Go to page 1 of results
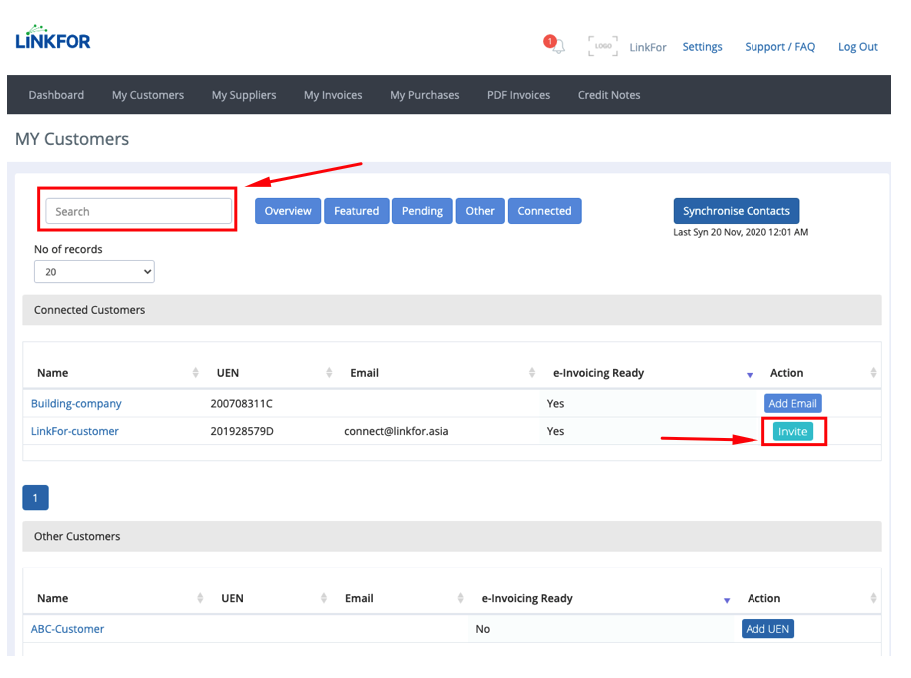911x678 pixels. (x=35, y=498)
